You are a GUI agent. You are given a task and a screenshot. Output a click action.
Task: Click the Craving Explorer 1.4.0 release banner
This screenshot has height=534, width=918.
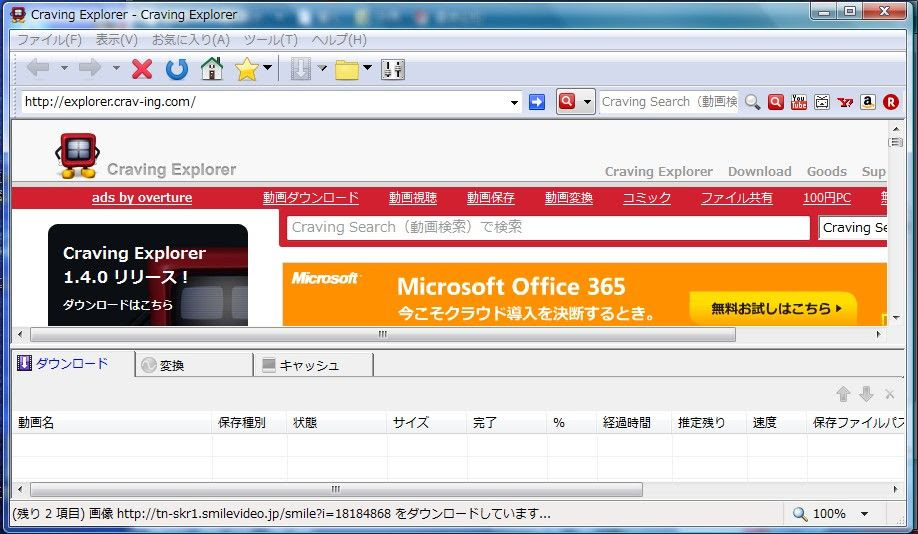tap(148, 275)
